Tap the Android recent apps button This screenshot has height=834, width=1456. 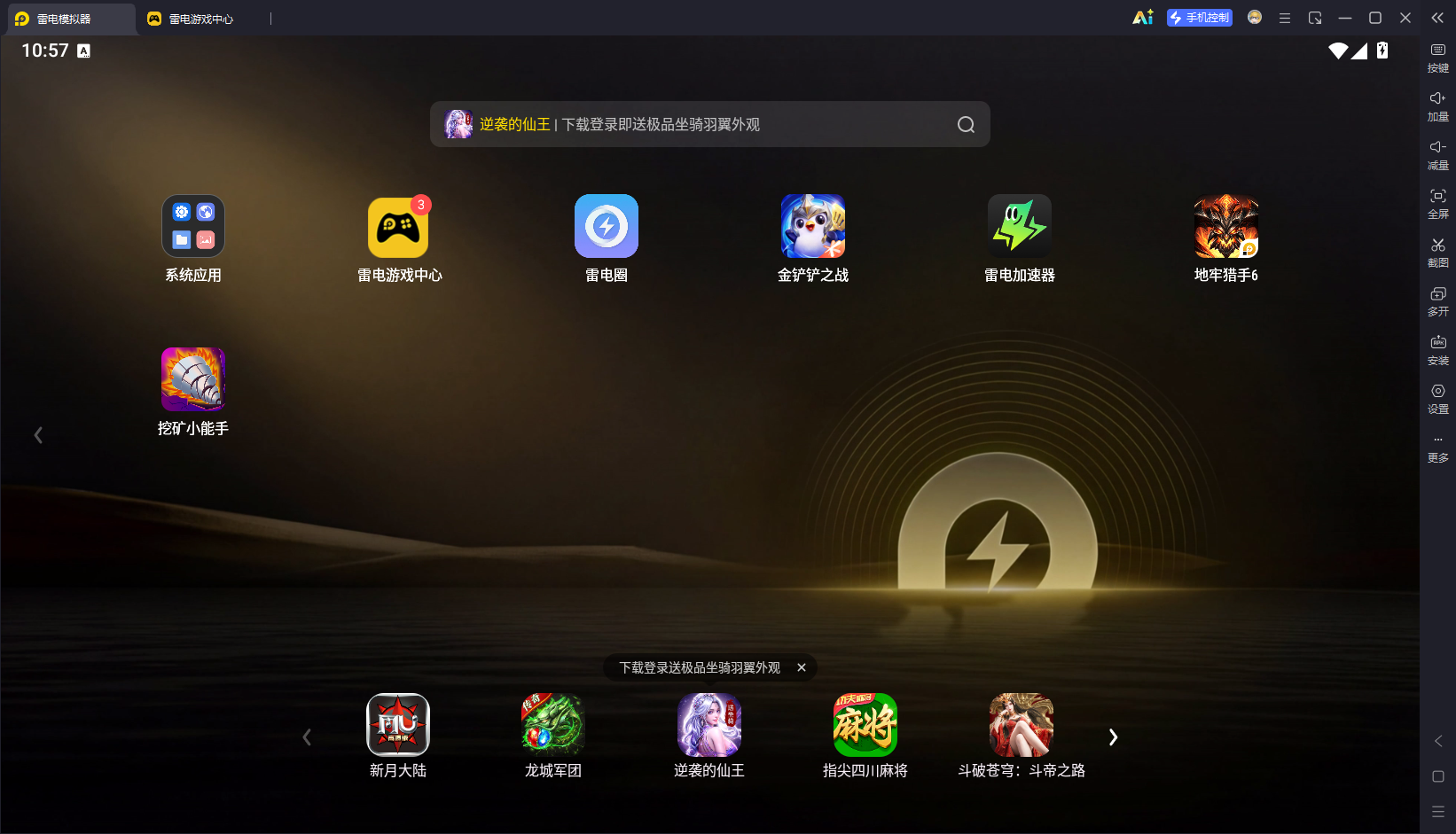[1438, 811]
